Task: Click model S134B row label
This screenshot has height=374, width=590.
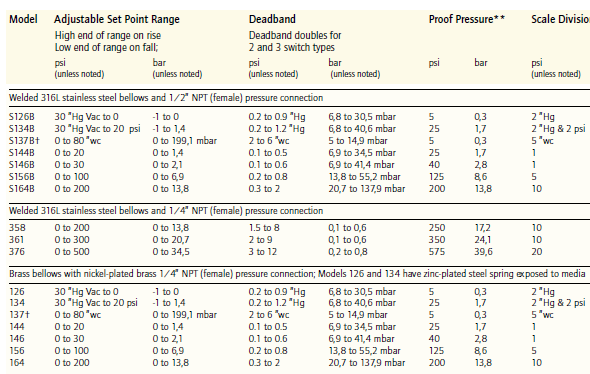Action: click(x=21, y=129)
